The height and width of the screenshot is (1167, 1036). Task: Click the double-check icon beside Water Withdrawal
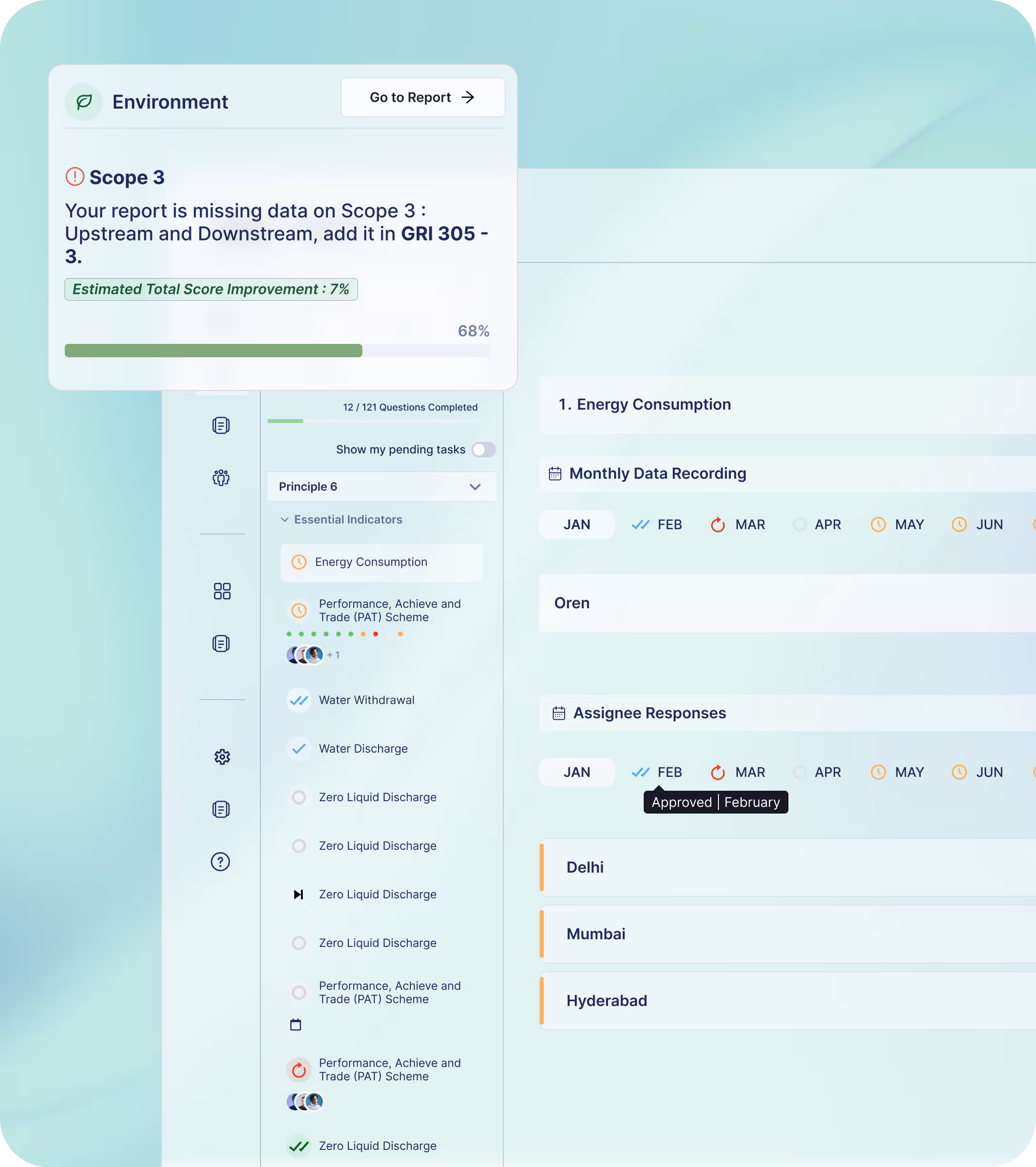coord(299,699)
